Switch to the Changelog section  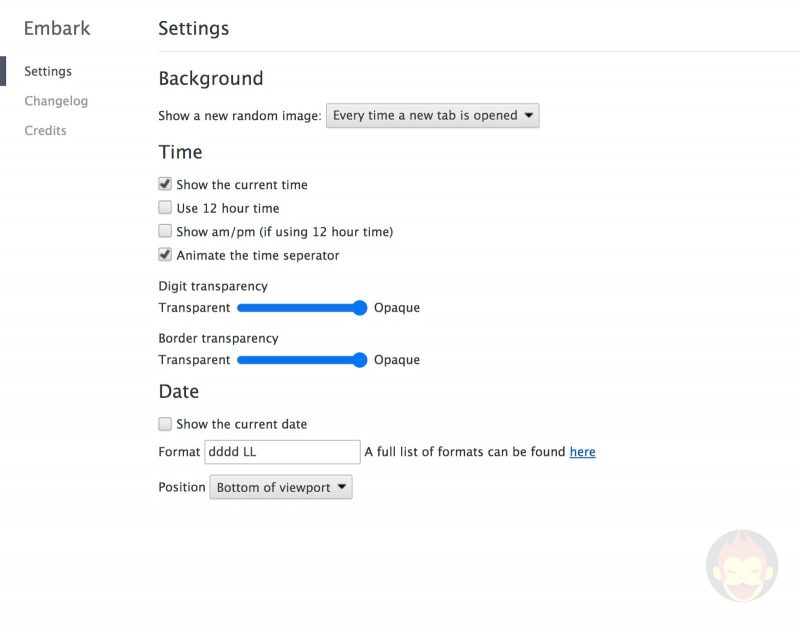[x=55, y=101]
